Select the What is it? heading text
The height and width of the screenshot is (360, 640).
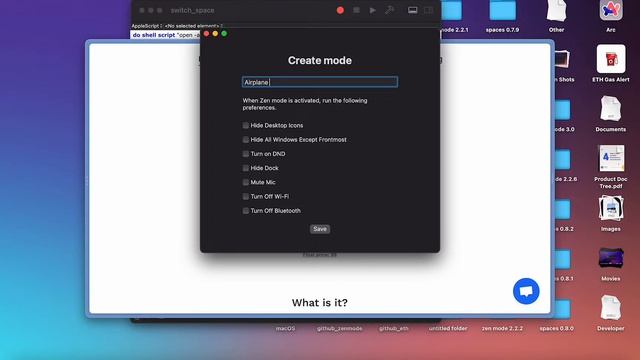pyautogui.click(x=320, y=302)
